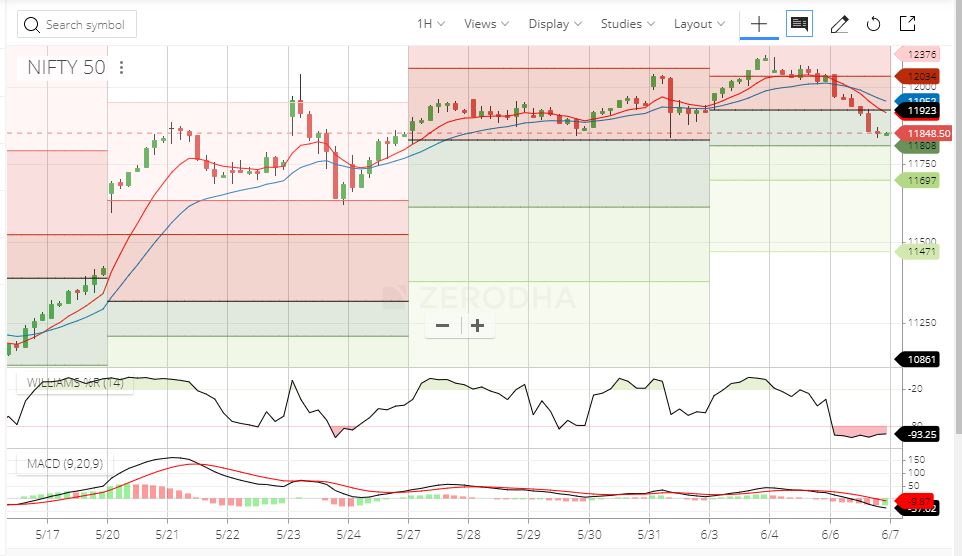Viewport: 962px width, 556px height.
Task: Click the 5/27 date axis label
Action: [408, 535]
